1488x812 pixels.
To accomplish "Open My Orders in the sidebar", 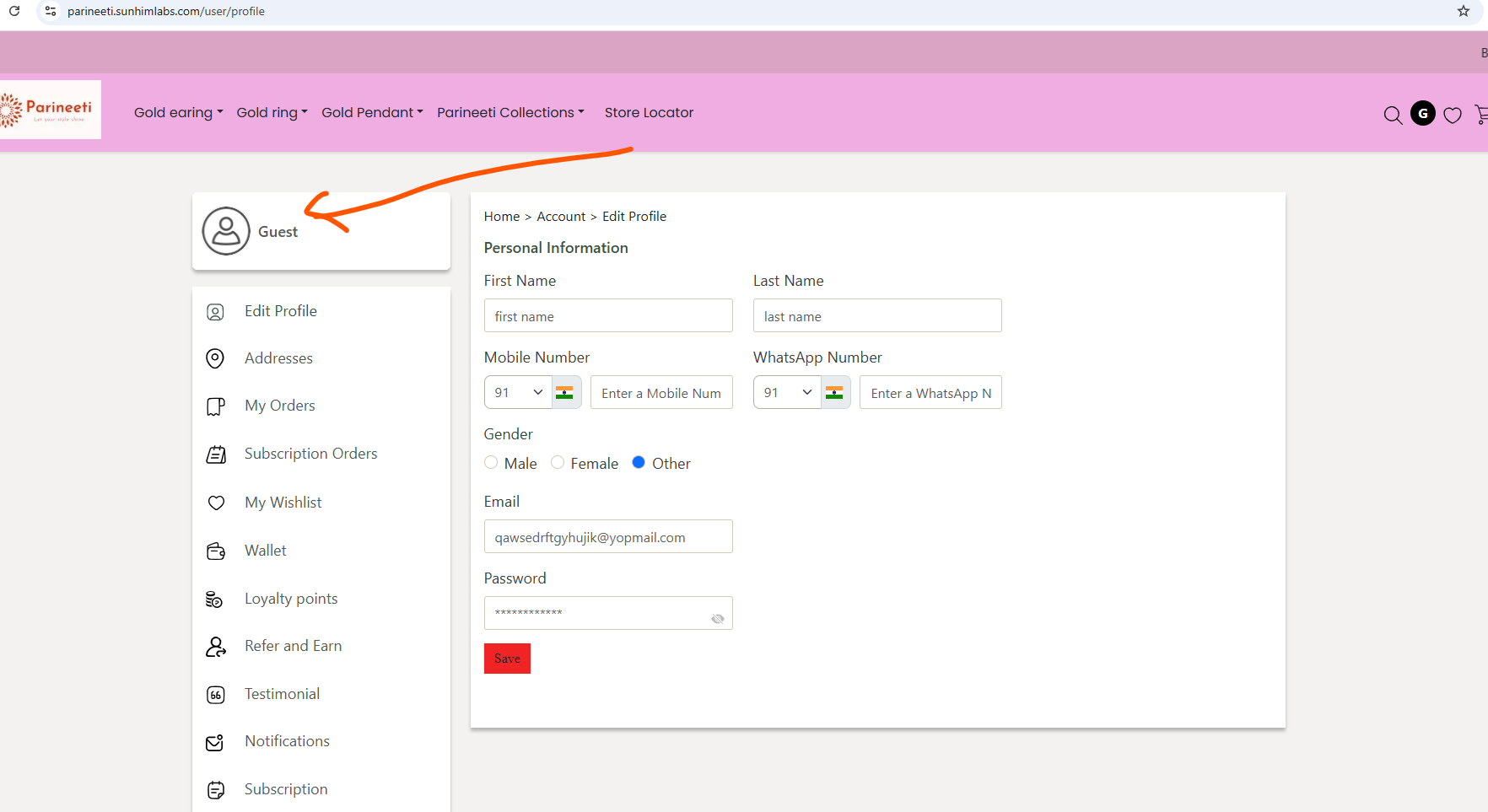I will point(280,406).
